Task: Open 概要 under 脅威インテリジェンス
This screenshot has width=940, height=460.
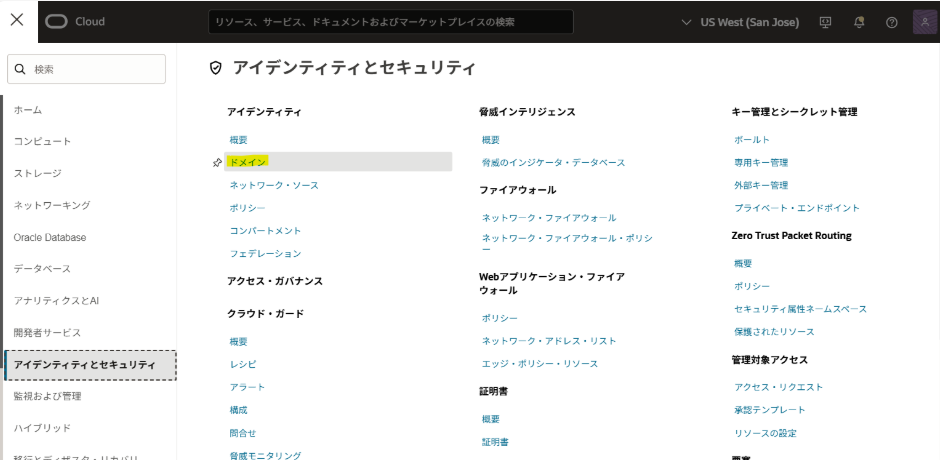Action: (x=491, y=140)
